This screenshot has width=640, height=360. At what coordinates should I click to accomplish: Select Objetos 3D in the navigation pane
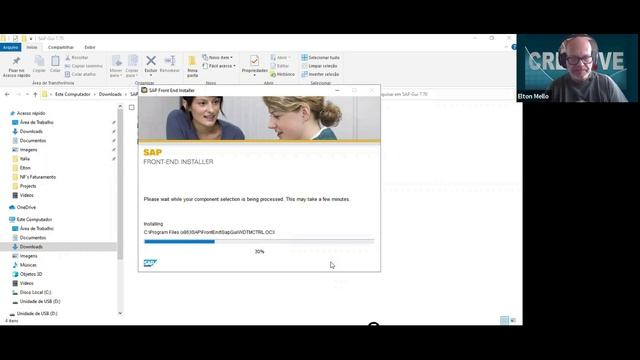tap(31, 274)
